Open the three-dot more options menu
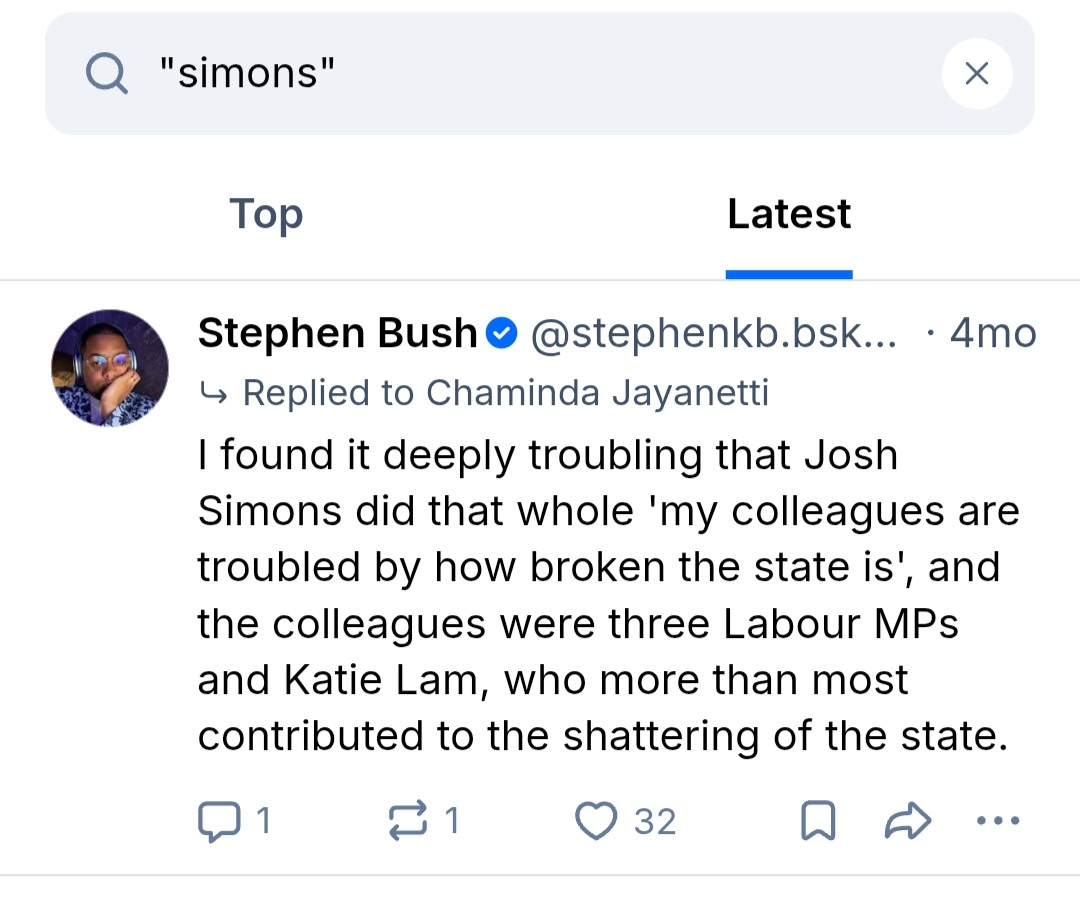This screenshot has width=1080, height=911. tap(997, 821)
